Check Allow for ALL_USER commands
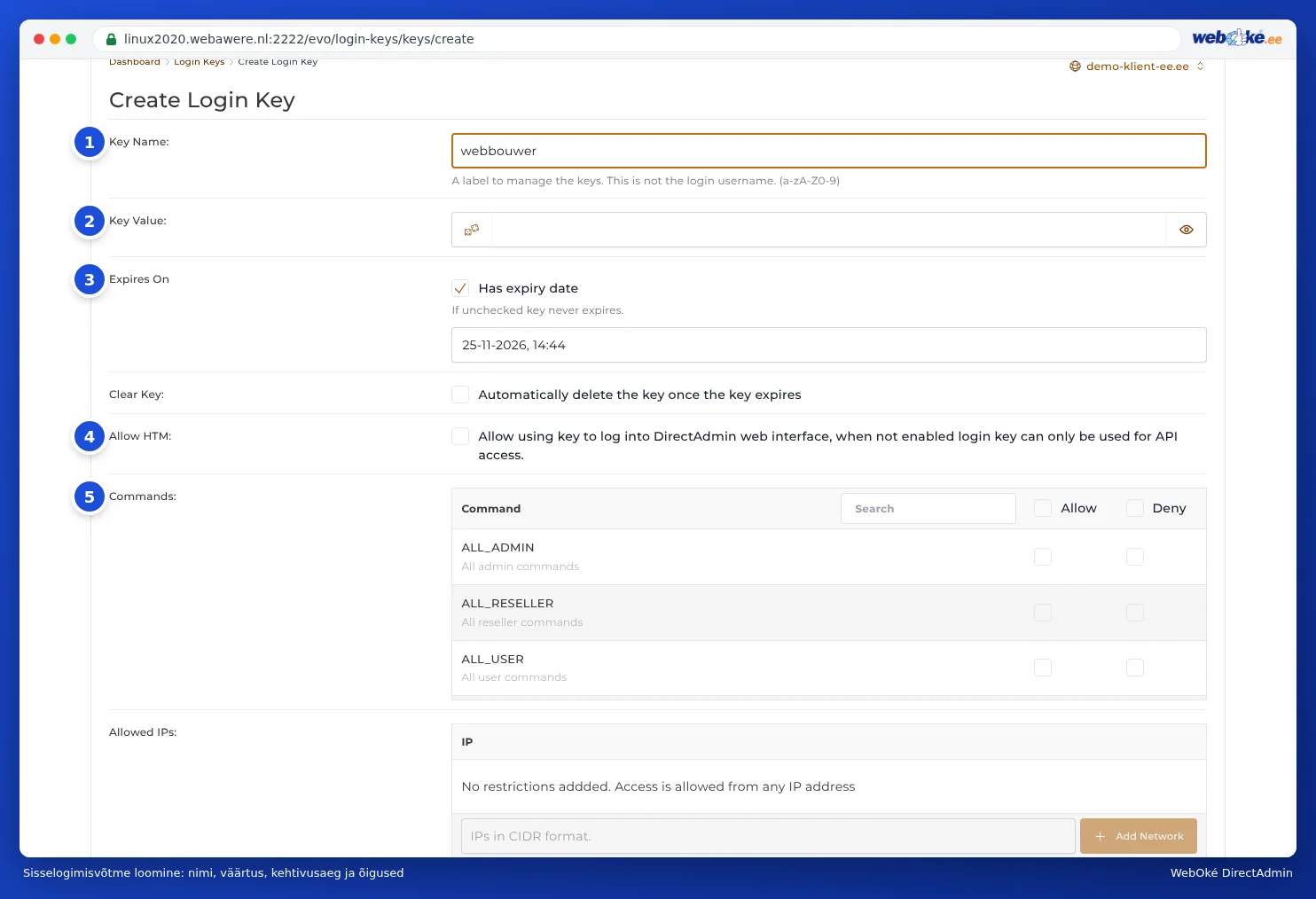 click(x=1043, y=668)
